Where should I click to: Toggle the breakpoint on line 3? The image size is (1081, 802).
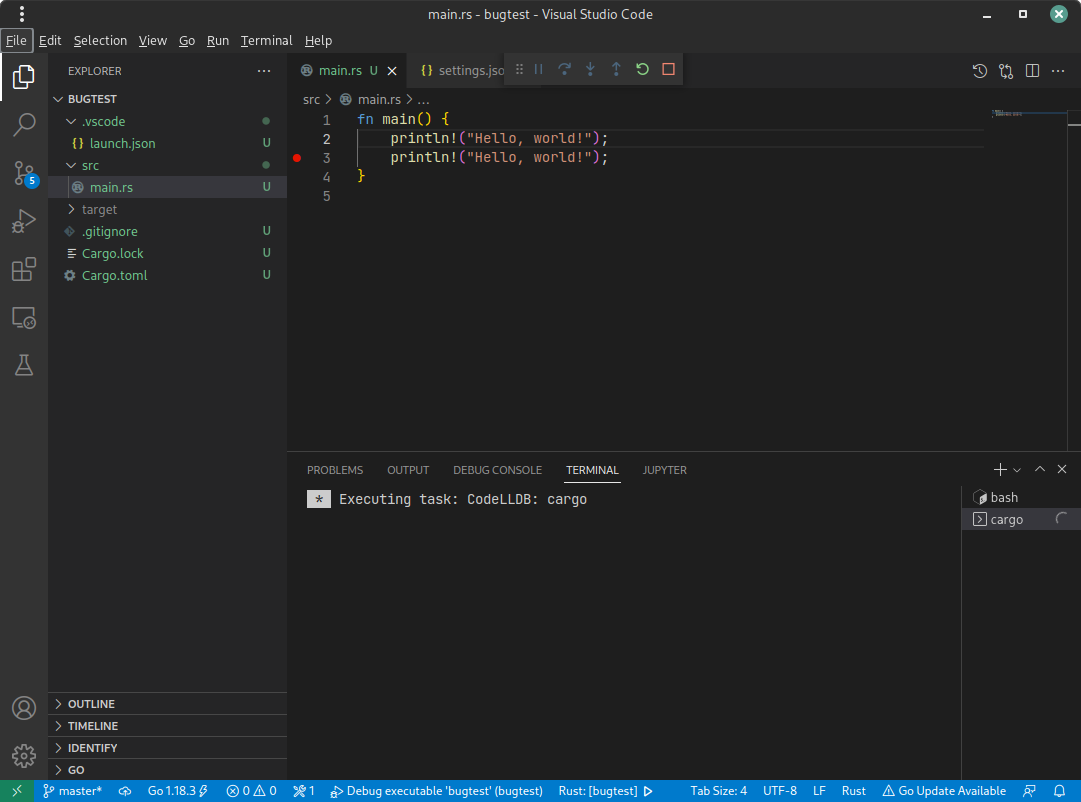tap(297, 157)
